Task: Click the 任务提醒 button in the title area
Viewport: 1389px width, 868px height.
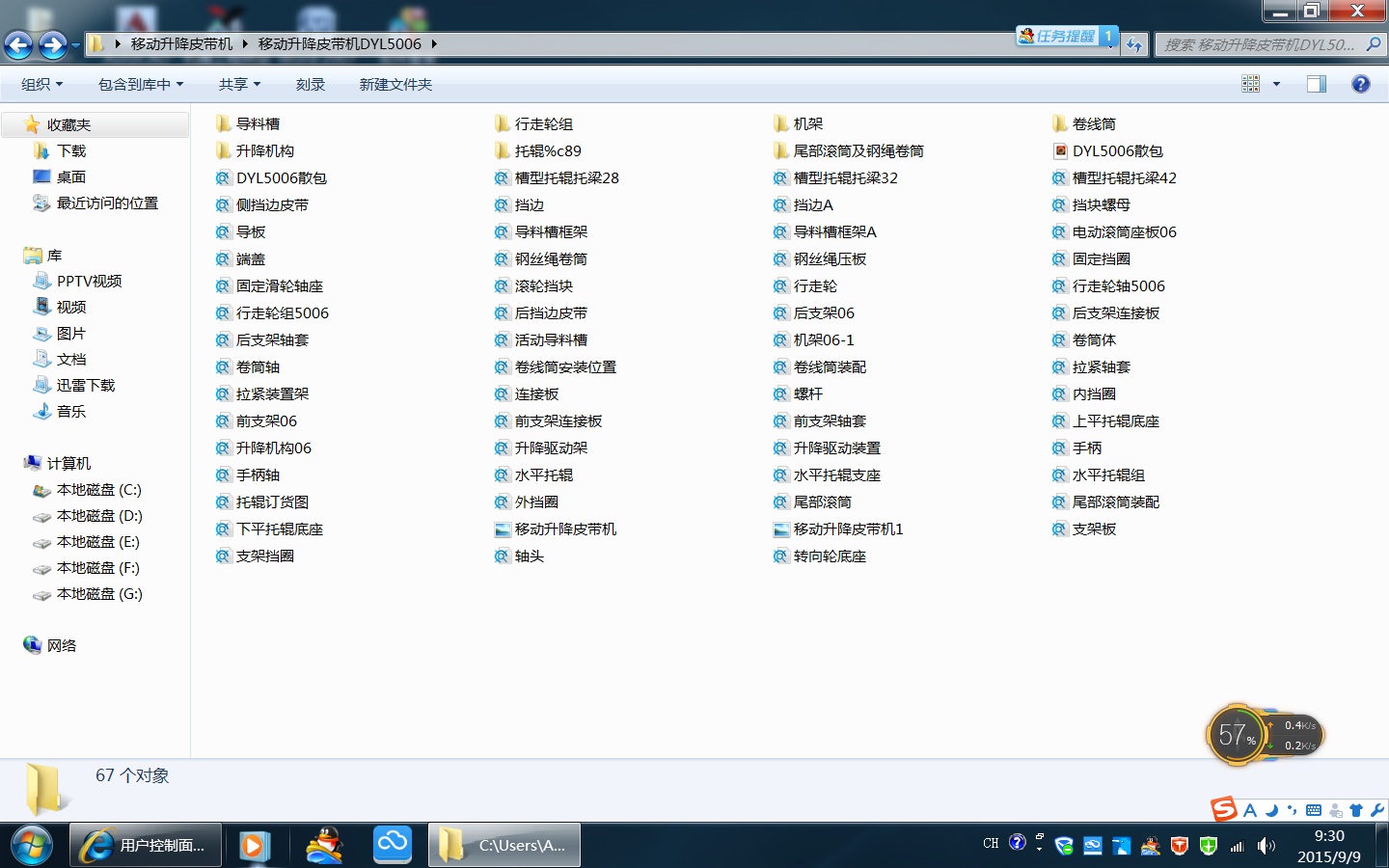Action: pyautogui.click(x=1067, y=36)
